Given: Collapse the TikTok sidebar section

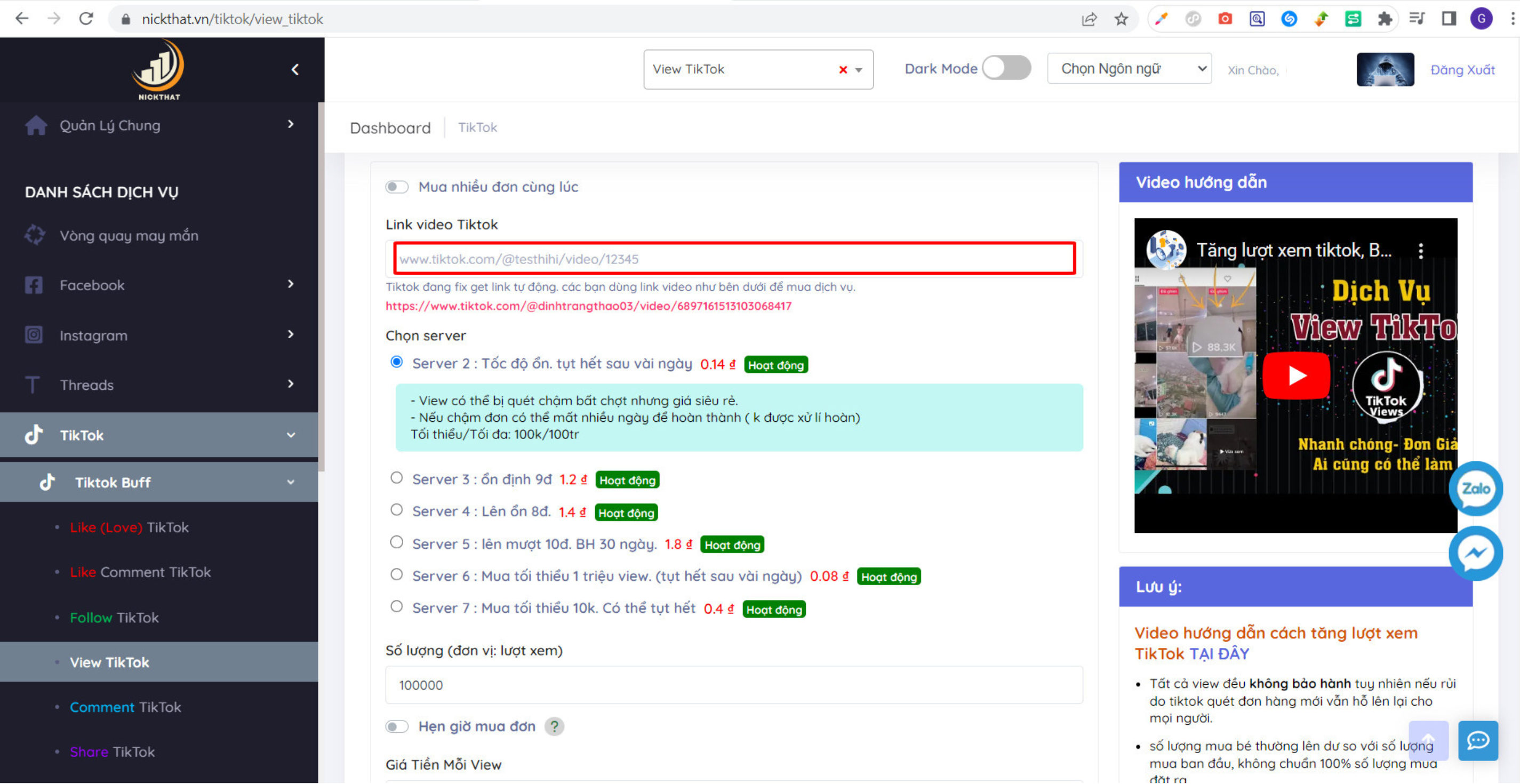Looking at the screenshot, I should 159,435.
